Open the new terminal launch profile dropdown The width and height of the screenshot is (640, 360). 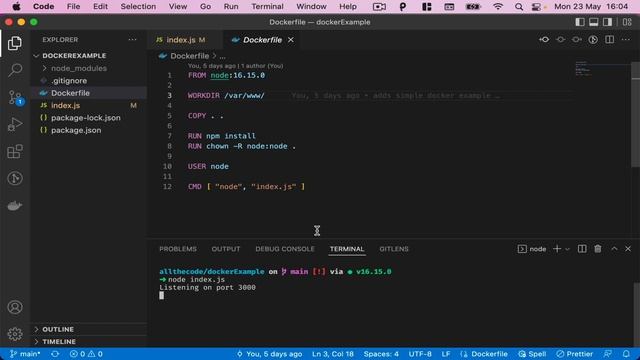pos(567,249)
